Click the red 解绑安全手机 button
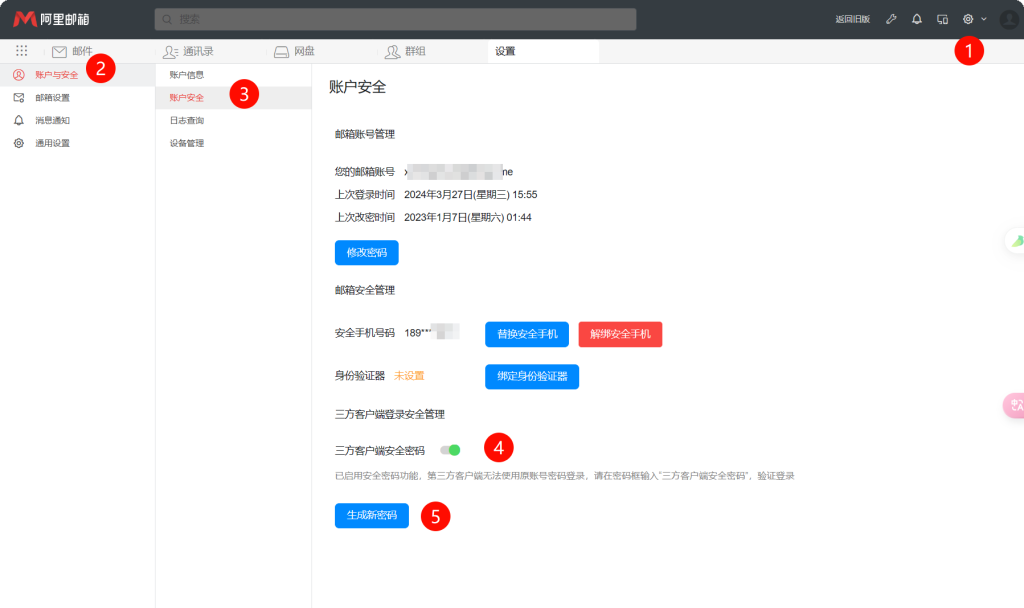1024x608 pixels. tap(620, 334)
